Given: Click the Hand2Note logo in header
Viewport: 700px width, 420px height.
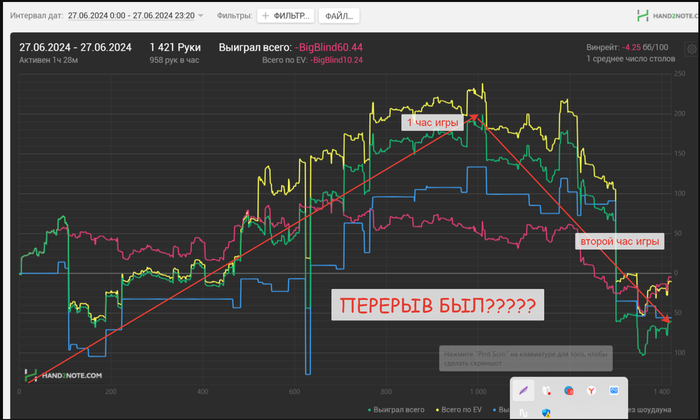Looking at the screenshot, I should [667, 16].
